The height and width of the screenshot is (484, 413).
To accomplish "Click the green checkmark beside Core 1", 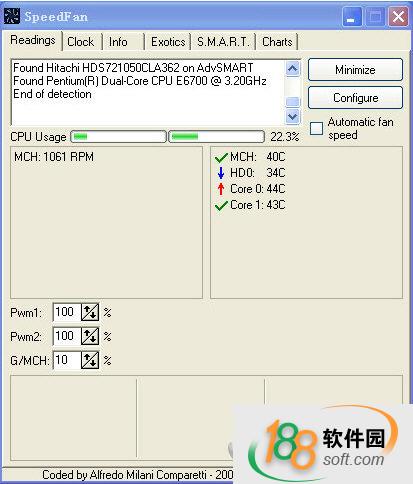I will (x=221, y=206).
